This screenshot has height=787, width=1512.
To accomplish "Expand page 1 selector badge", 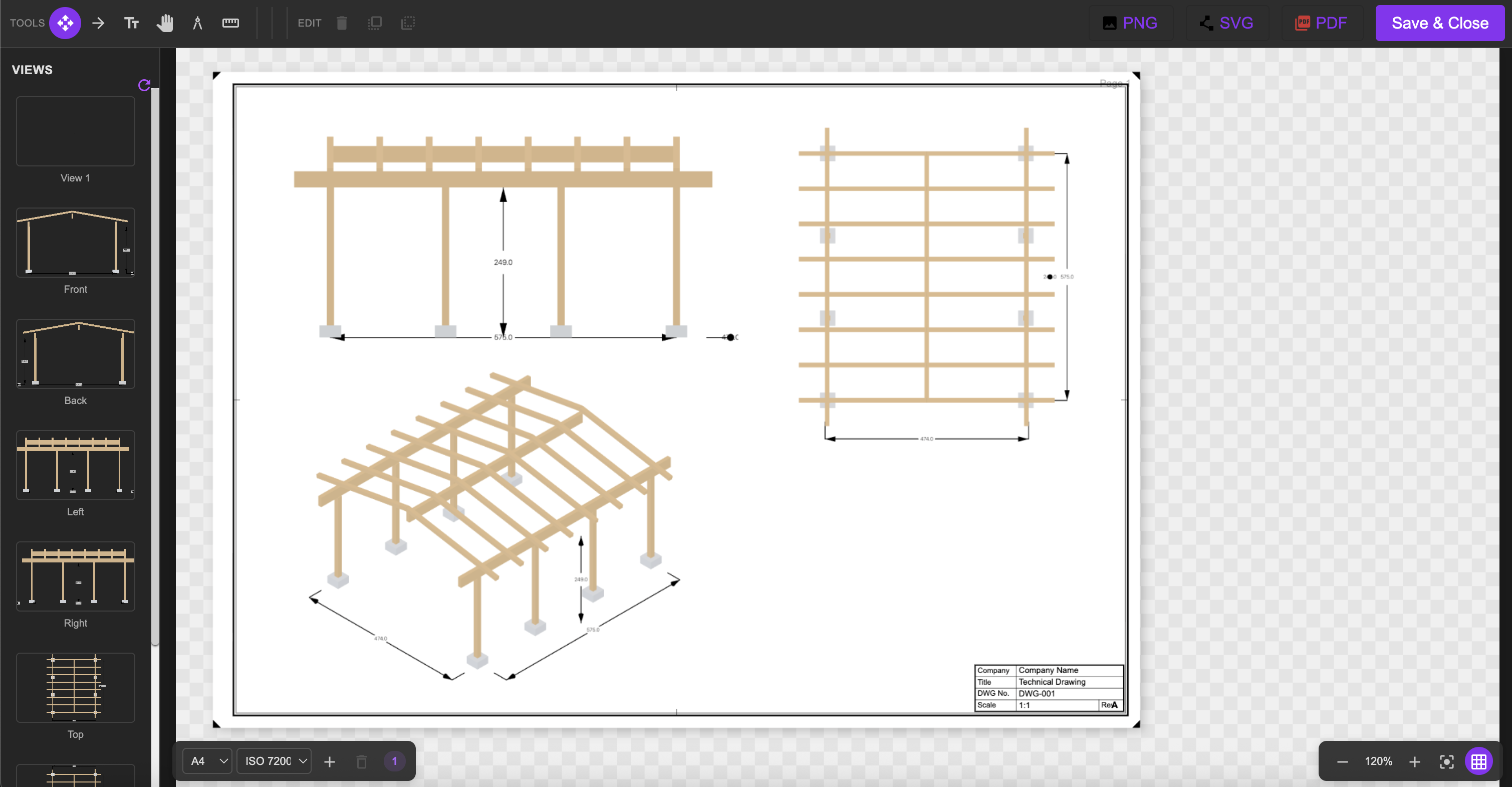I will coord(394,761).
